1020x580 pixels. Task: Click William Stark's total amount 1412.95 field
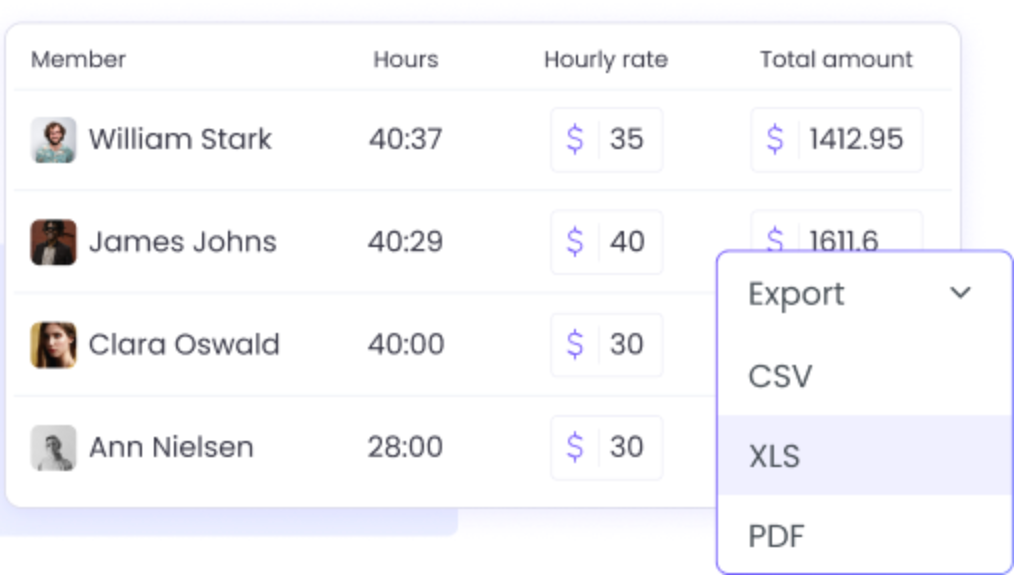(856, 139)
